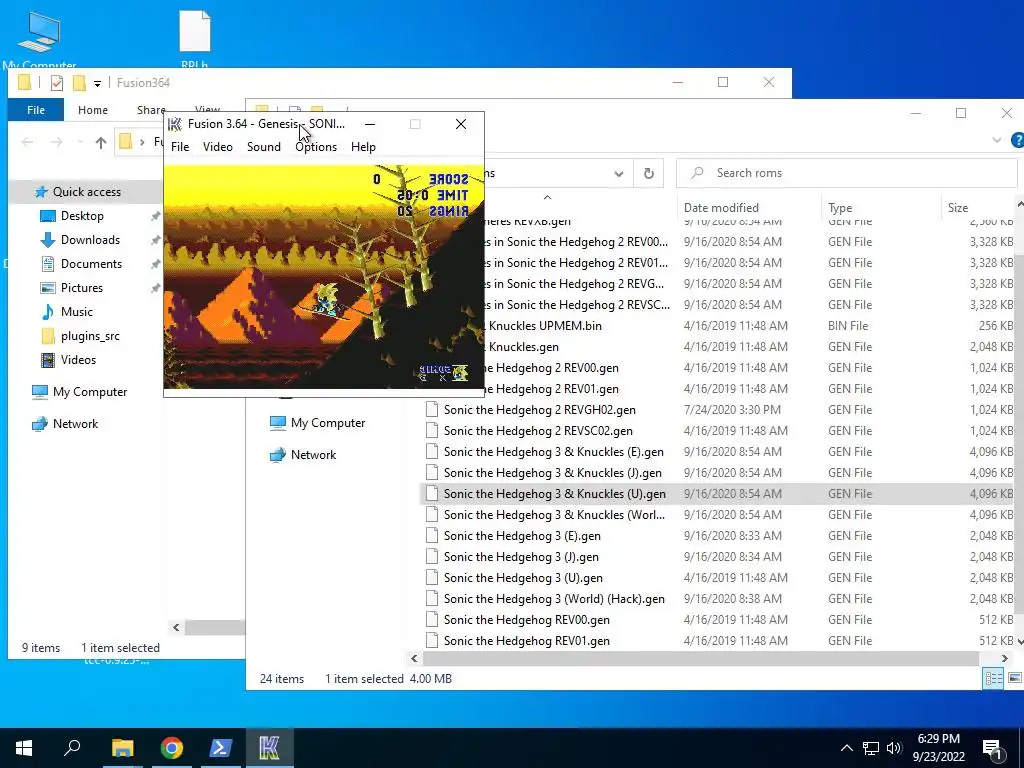Select Sonic the Hedgehog REV00.gen

tap(526, 620)
